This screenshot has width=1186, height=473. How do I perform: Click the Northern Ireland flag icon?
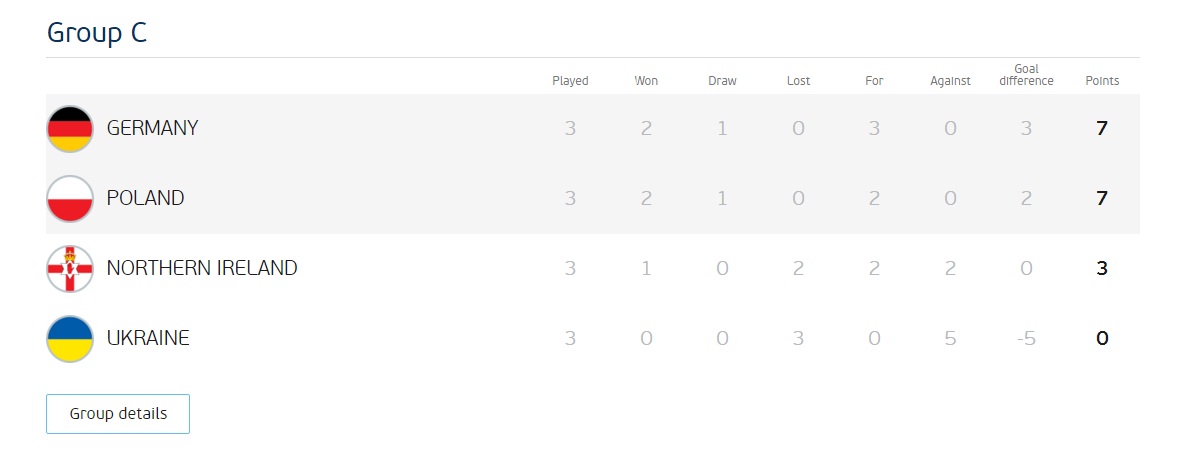point(70,268)
